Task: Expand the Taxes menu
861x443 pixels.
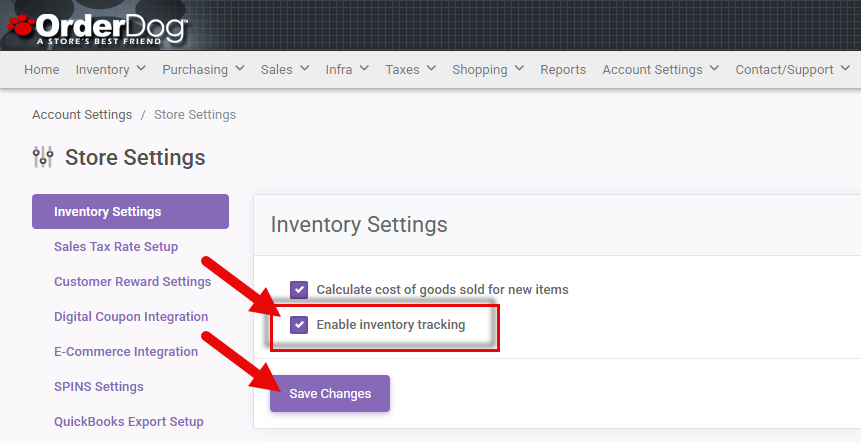Action: click(x=410, y=69)
